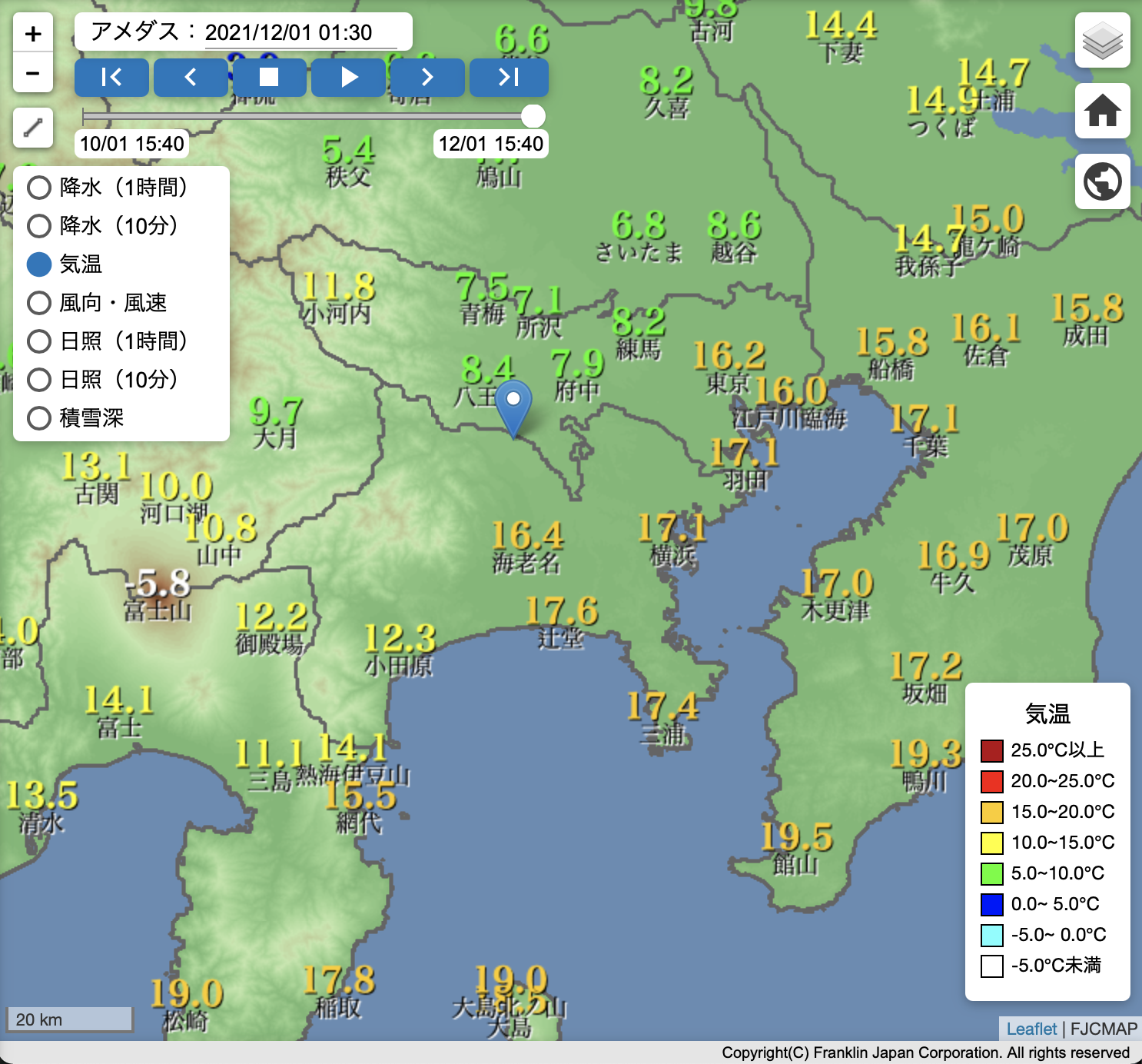This screenshot has width=1142, height=1064.
Task: Click the blue location marker pin
Action: click(513, 406)
